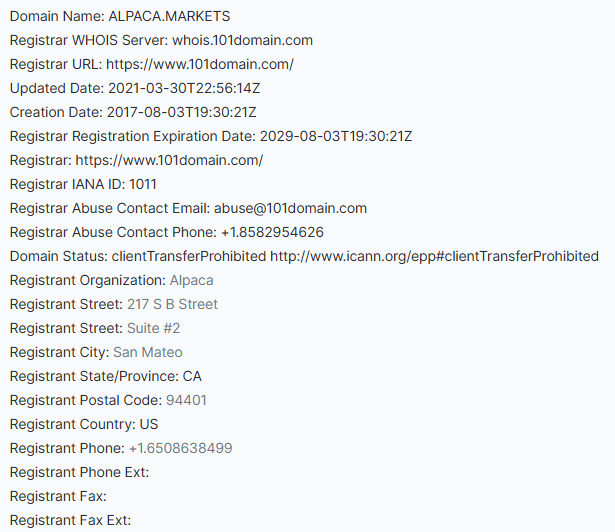The image size is (615, 532).
Task: Click the Registrar: https://www.101domain.com/ line
Action: coord(136,160)
